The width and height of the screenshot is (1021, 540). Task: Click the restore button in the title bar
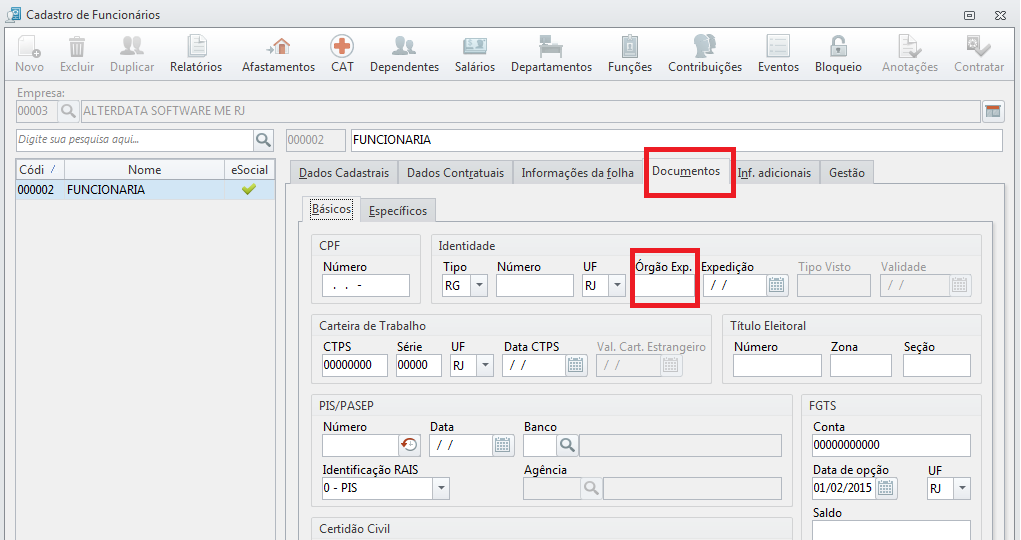pos(970,15)
